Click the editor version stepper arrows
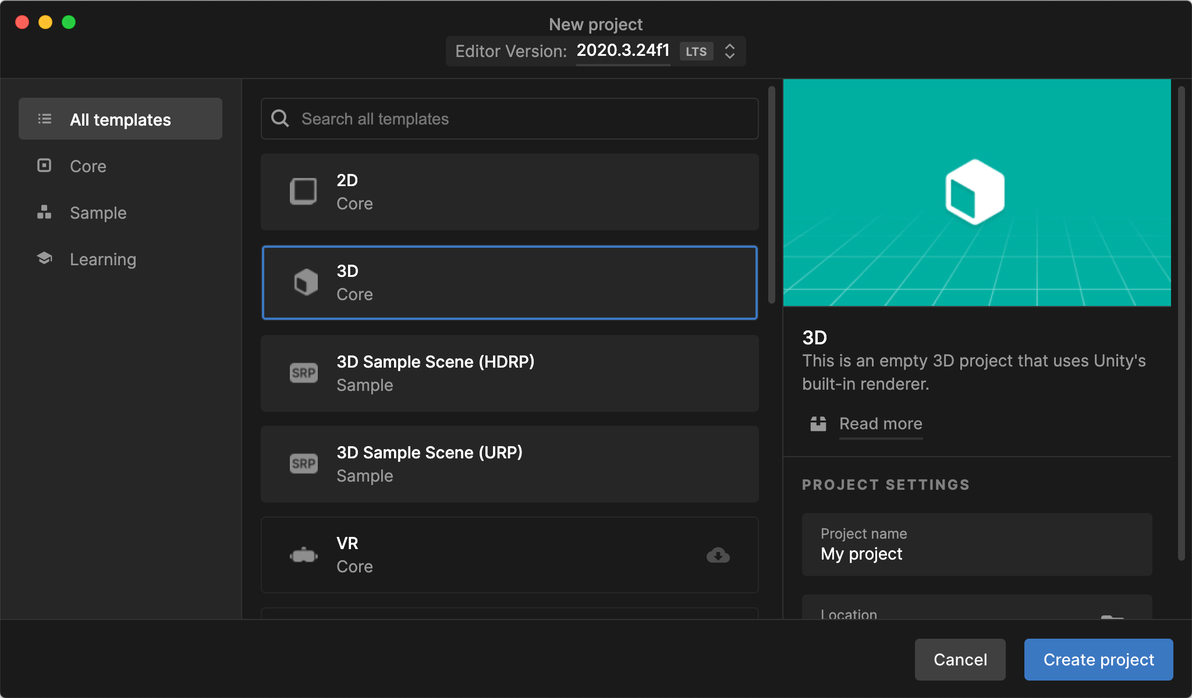1192x698 pixels. point(730,51)
